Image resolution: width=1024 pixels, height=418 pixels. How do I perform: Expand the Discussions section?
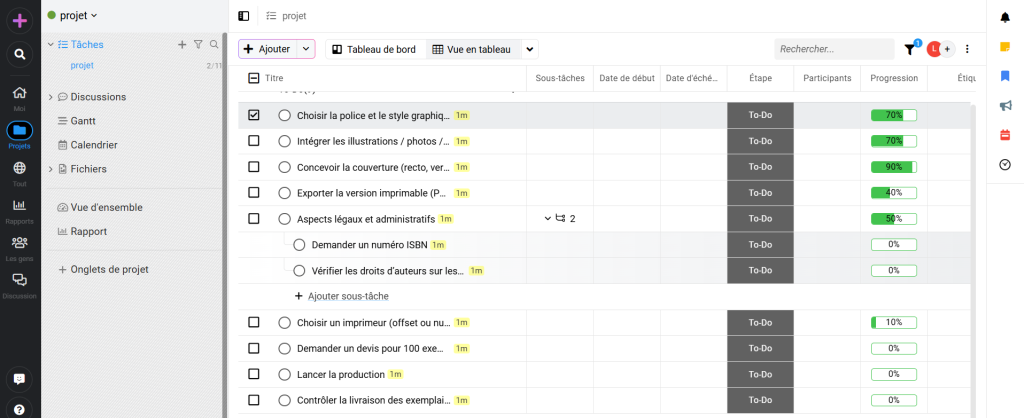coord(50,97)
